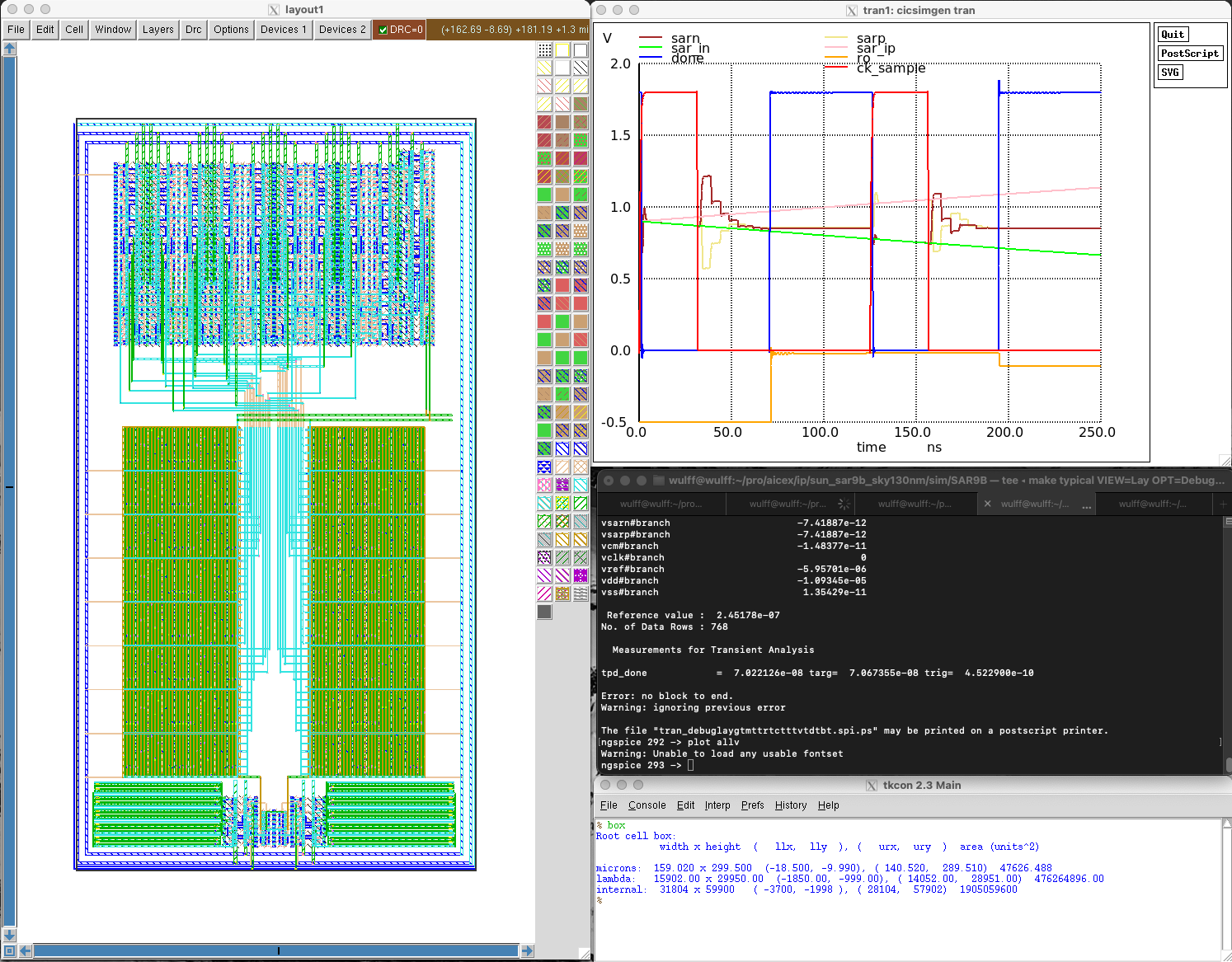Click the zoom box icon at bottom-left corner

tap(9, 950)
